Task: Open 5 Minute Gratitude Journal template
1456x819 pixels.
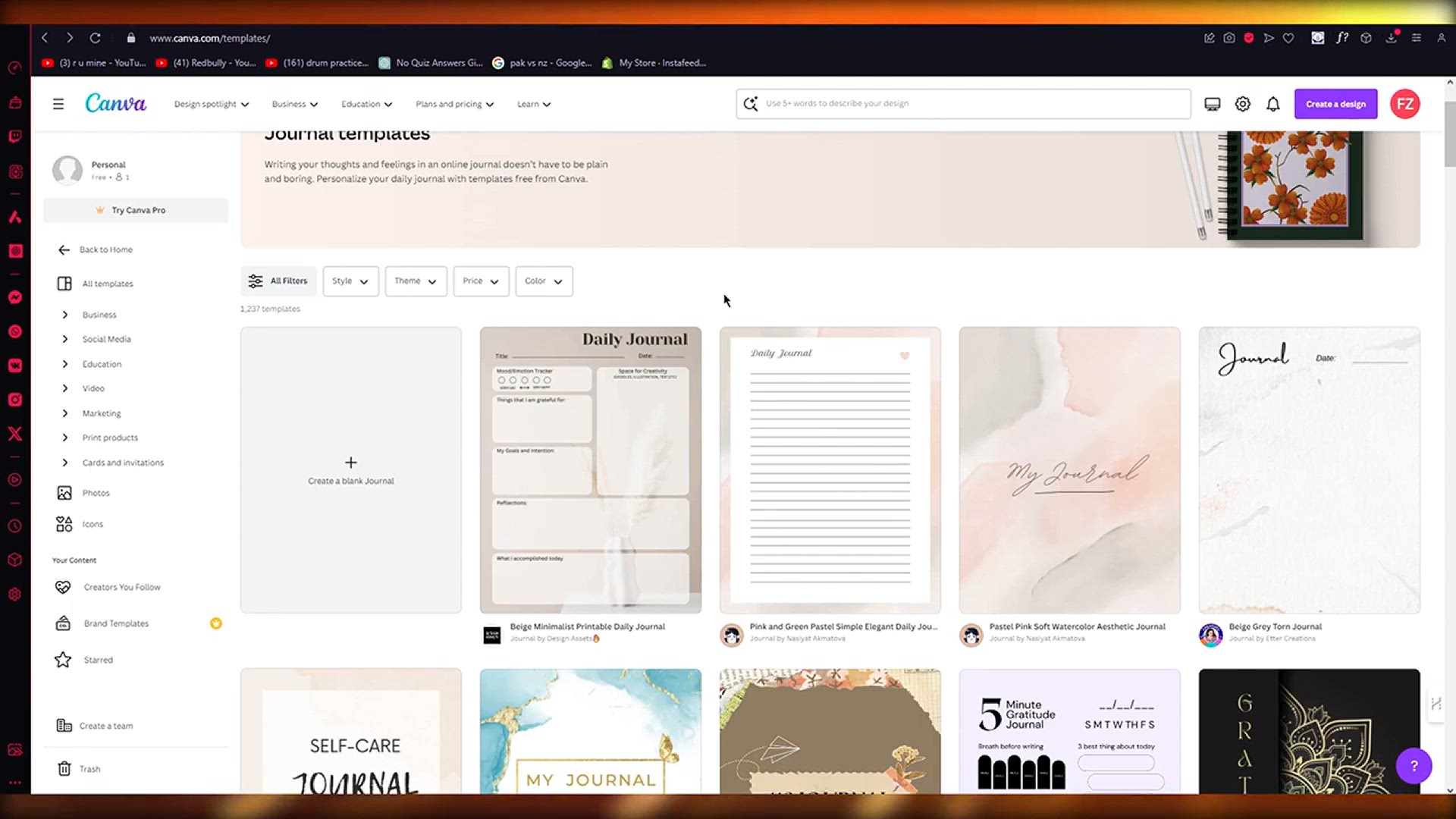Action: click(1069, 731)
